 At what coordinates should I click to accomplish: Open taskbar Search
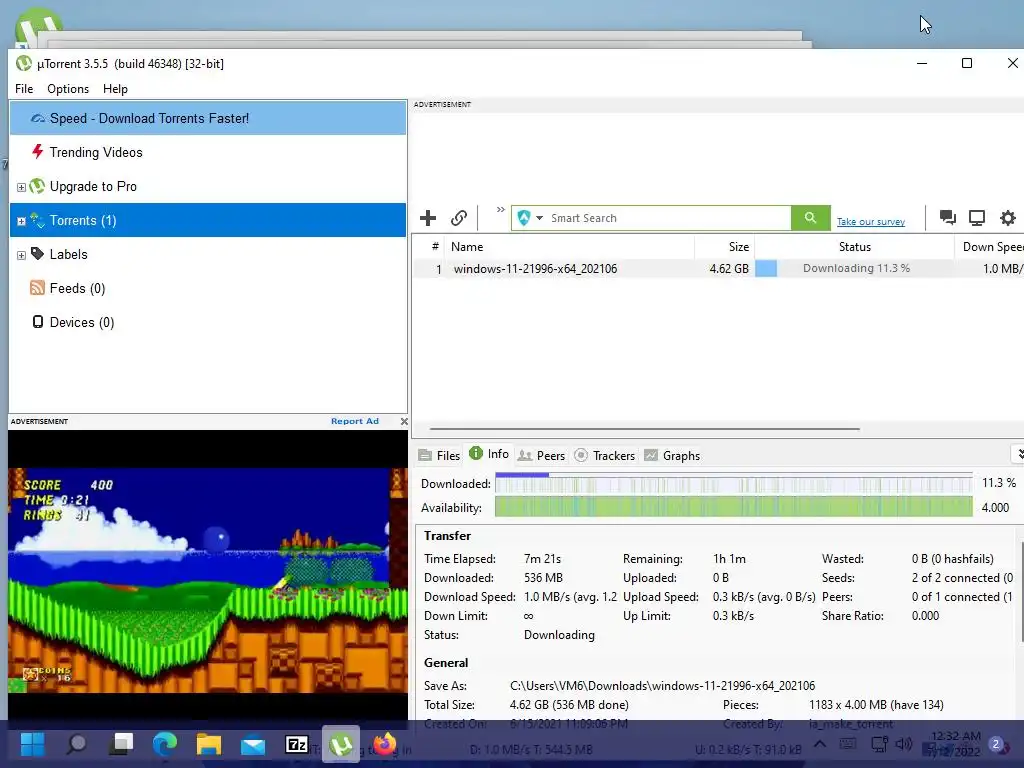click(x=76, y=744)
